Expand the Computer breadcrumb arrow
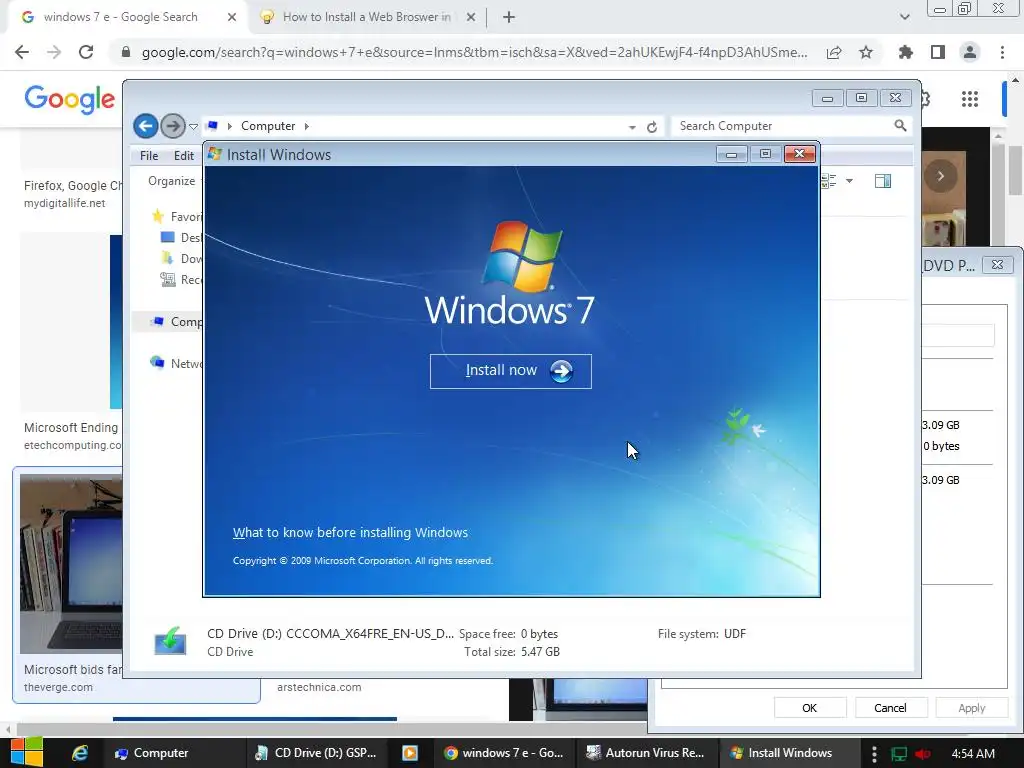Image resolution: width=1024 pixels, height=768 pixels. coord(306,126)
